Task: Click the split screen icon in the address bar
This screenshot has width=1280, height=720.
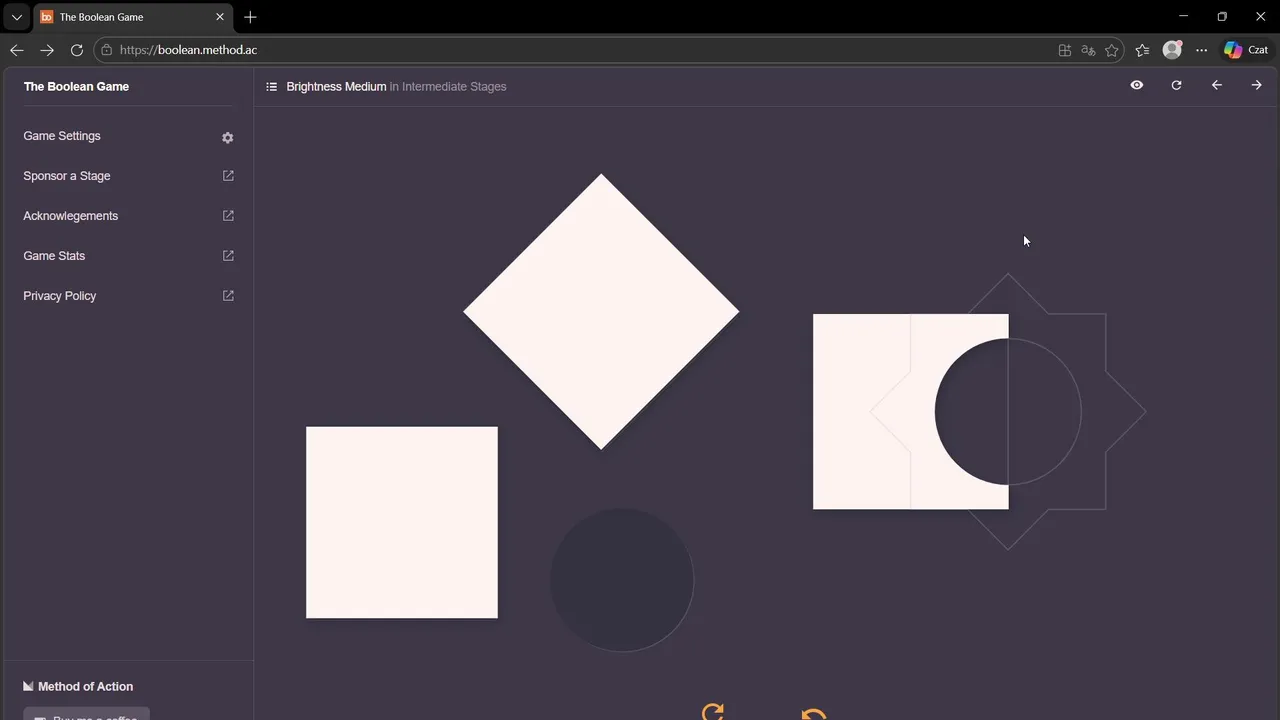Action: click(x=1065, y=50)
